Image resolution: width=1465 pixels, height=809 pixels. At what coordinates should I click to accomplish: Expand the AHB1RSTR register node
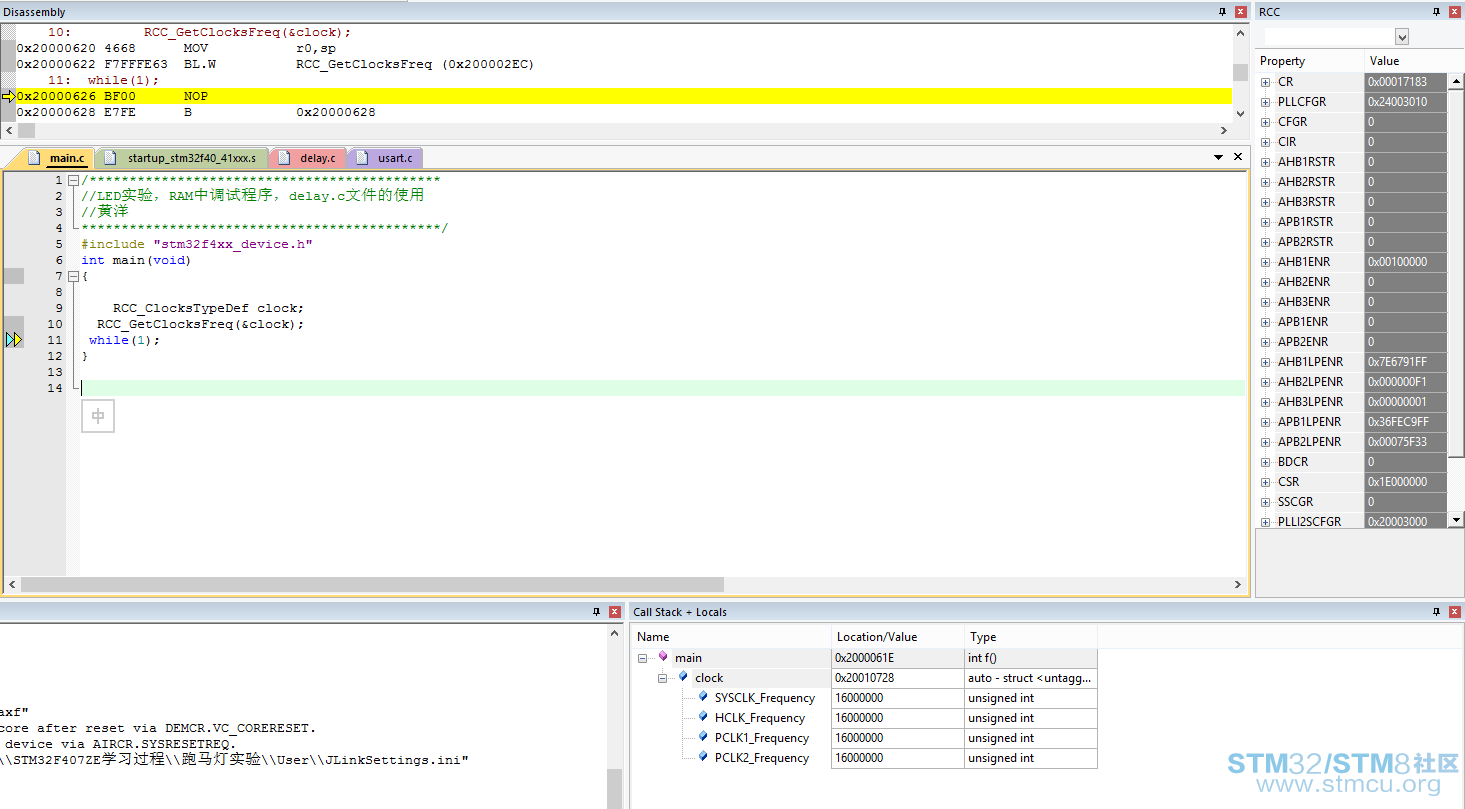1265,162
